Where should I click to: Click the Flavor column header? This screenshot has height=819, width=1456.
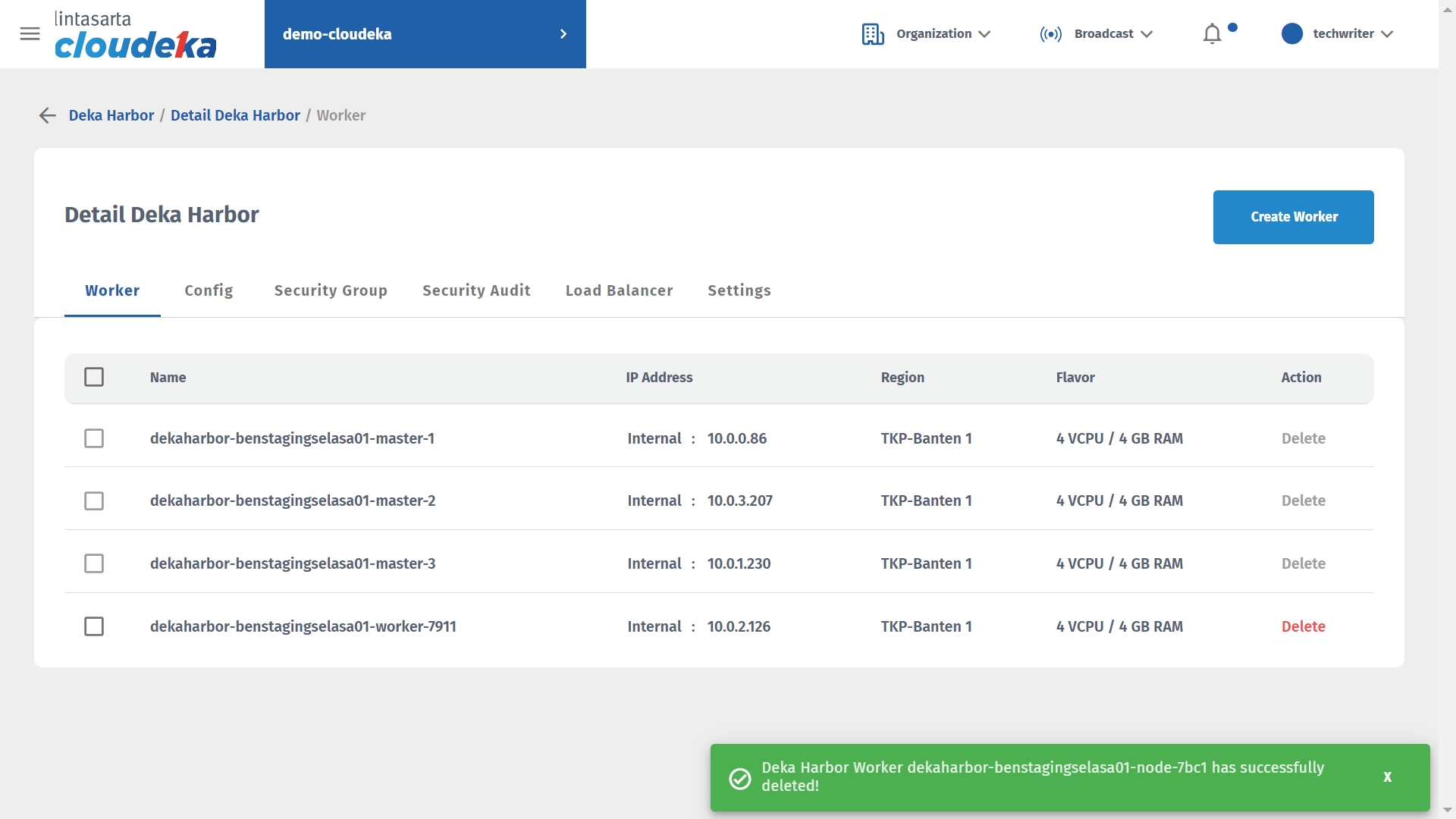coord(1075,377)
